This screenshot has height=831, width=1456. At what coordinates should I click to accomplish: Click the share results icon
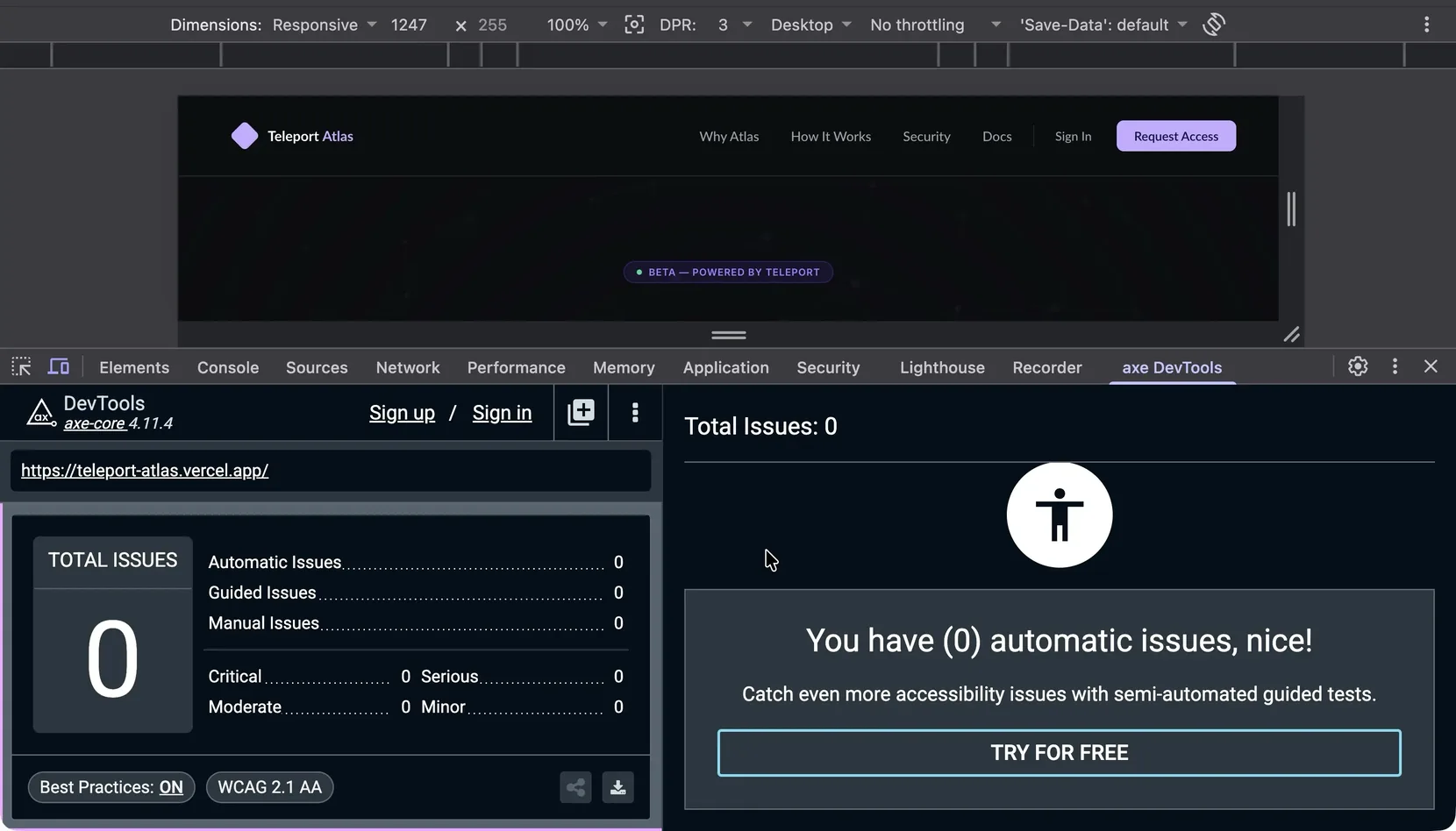[x=575, y=787]
